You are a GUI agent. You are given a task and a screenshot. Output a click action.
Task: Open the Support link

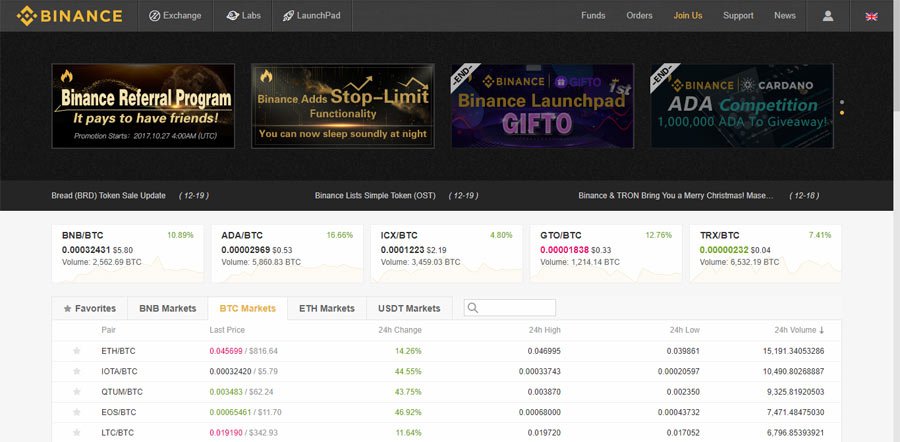point(738,15)
